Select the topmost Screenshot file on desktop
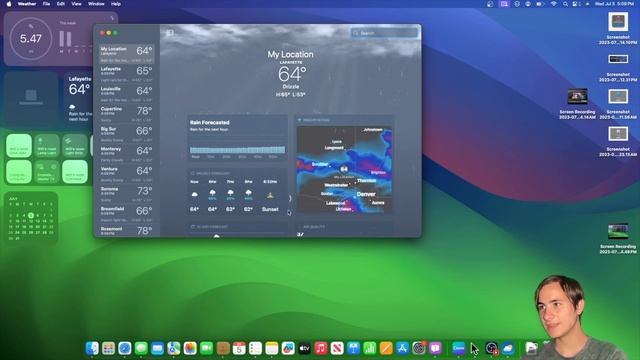 point(618,28)
